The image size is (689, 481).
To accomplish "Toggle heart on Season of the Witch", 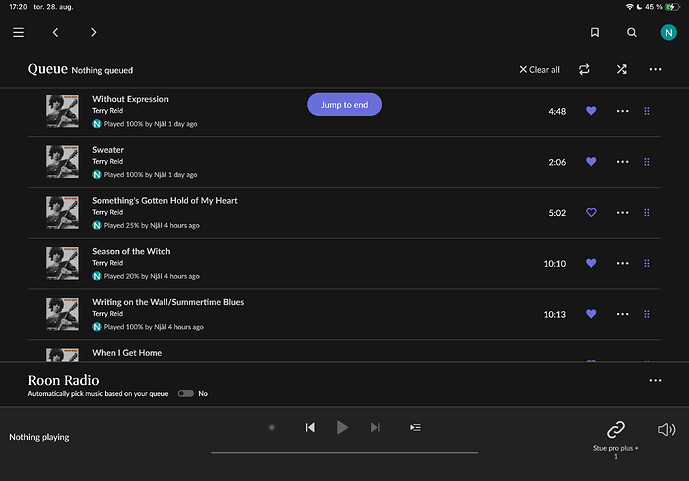I will tap(591, 263).
